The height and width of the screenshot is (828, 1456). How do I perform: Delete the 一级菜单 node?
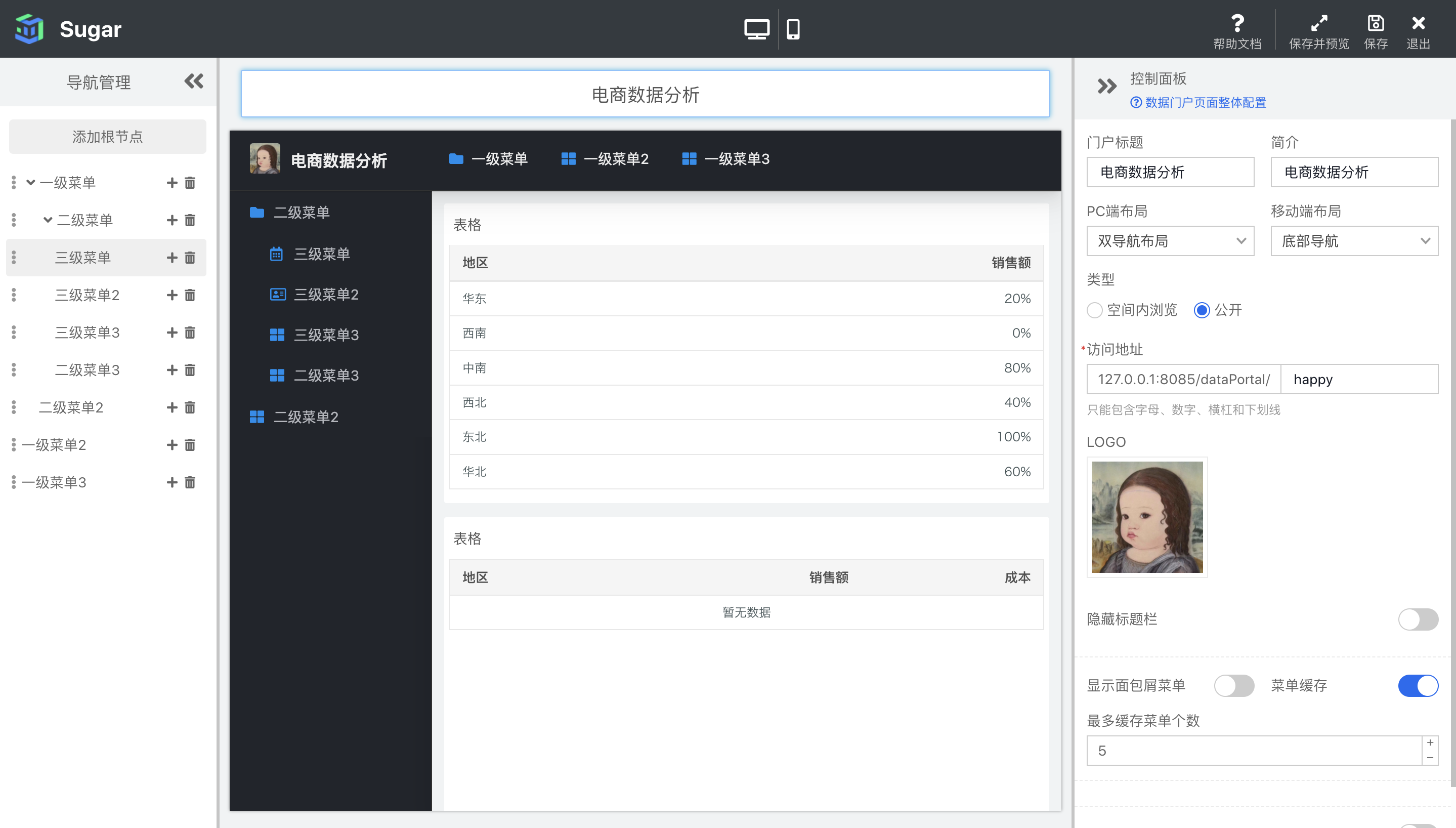coord(190,183)
